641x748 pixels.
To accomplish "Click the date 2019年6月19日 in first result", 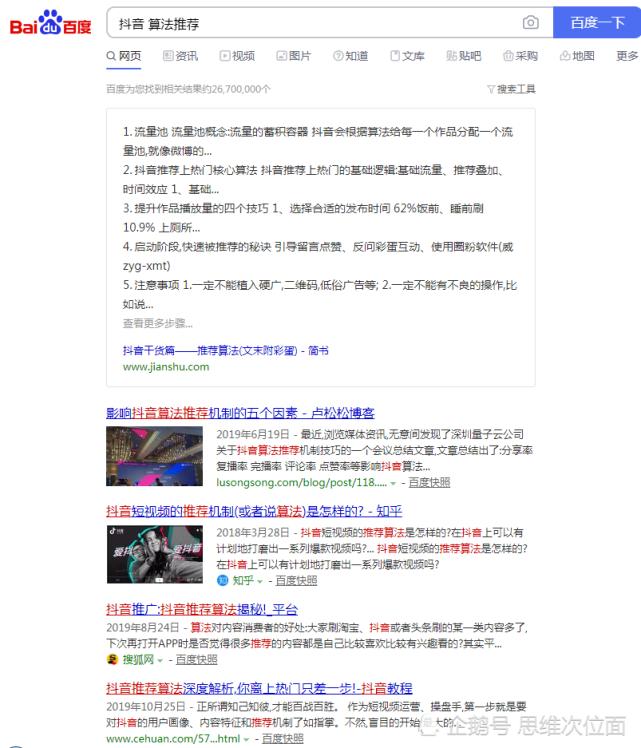I will [x=253, y=434].
